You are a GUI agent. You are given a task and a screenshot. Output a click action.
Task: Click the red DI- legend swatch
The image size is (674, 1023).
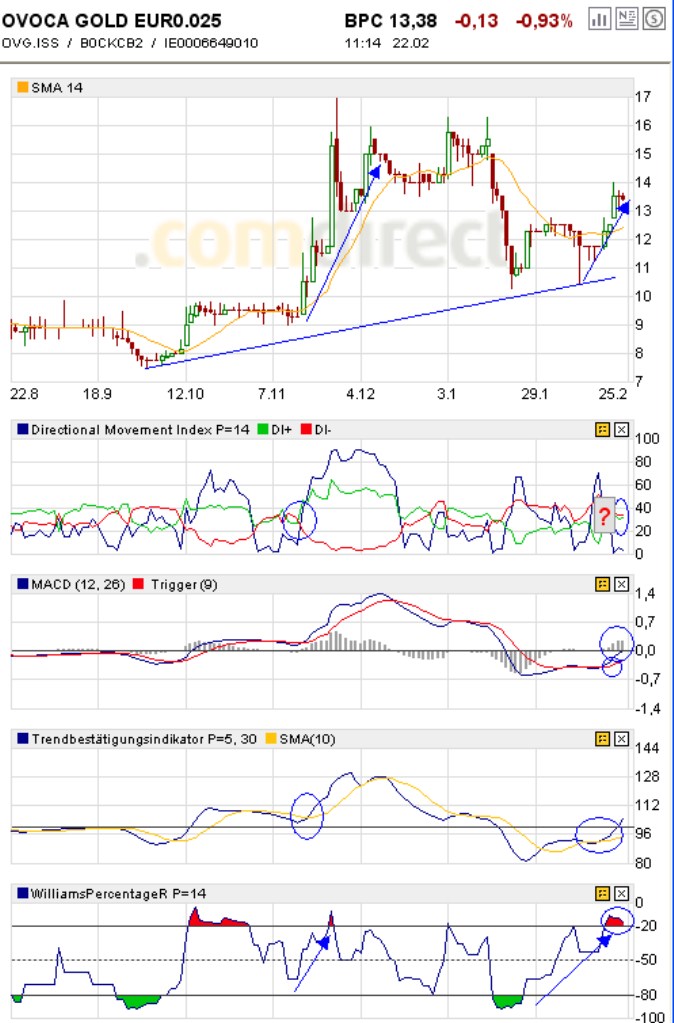point(306,430)
